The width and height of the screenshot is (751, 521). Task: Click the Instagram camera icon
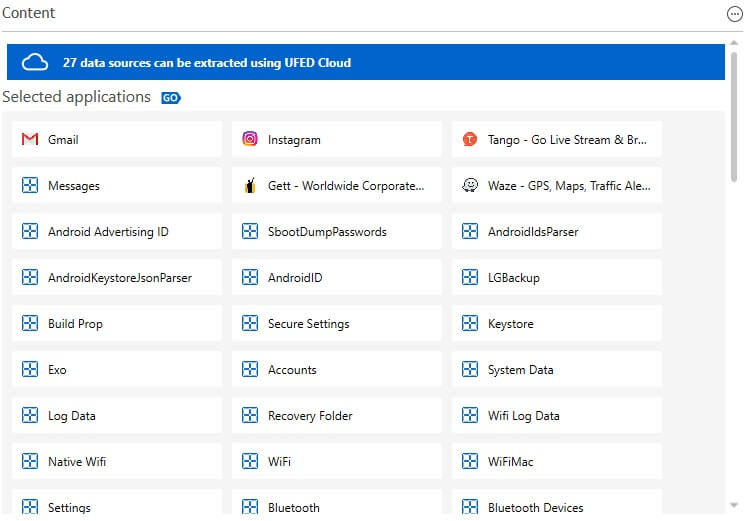(x=250, y=139)
